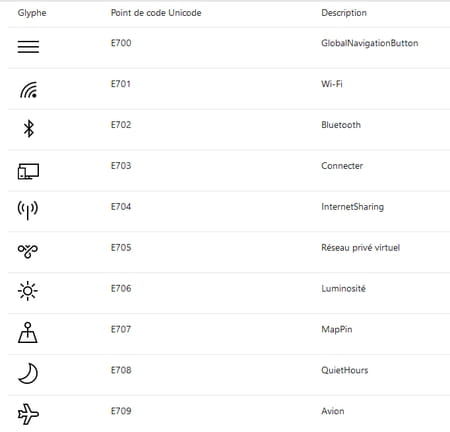The image size is (450, 432).
Task: Click the Glyphe column header
Action: point(32,13)
